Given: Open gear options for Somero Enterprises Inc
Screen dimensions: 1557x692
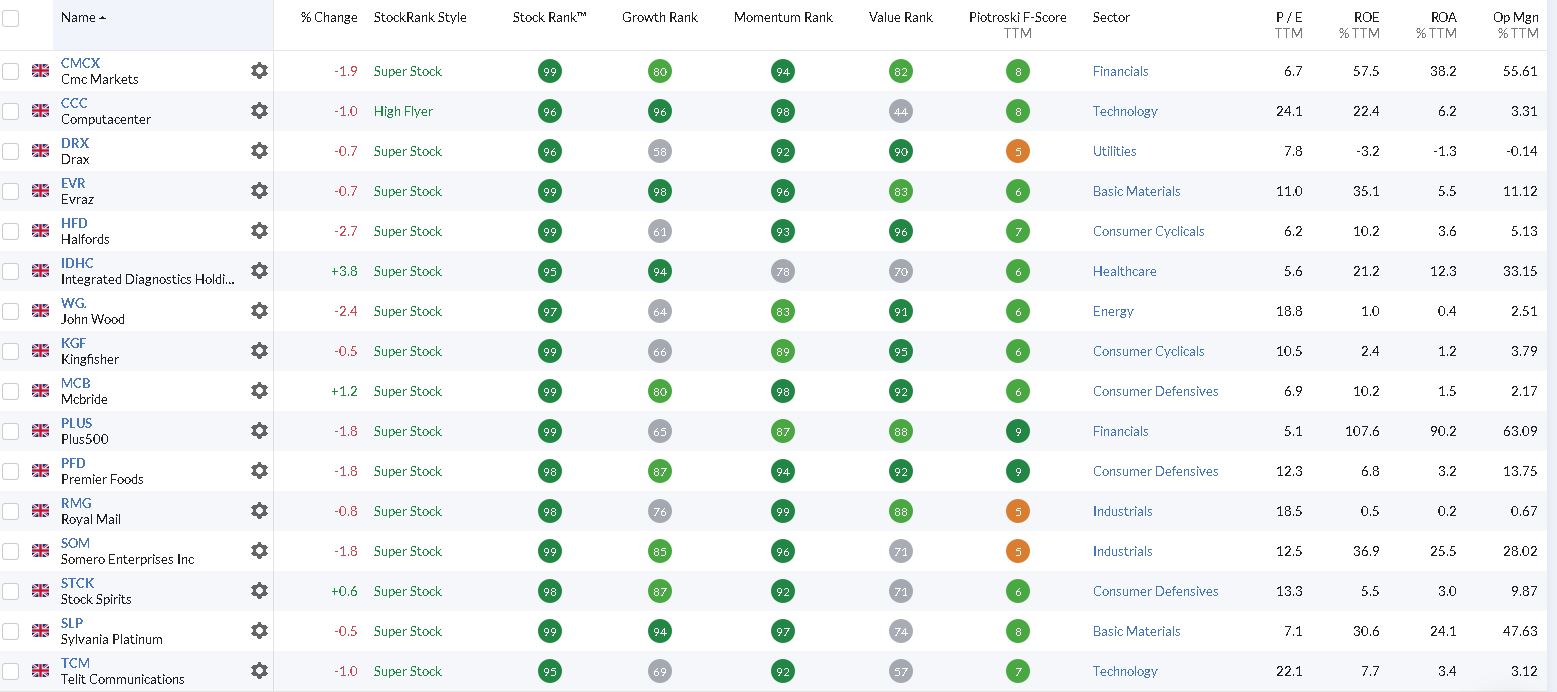Looking at the screenshot, I should [x=259, y=551].
